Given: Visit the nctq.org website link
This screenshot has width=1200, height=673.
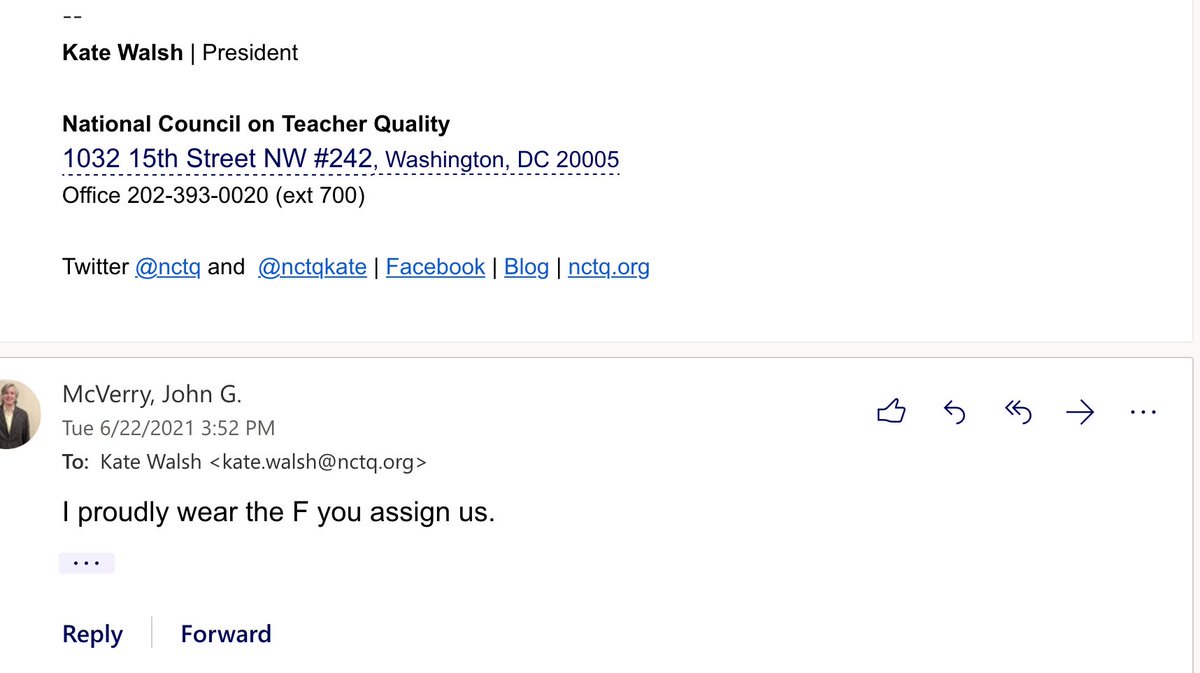Looking at the screenshot, I should pos(608,267).
